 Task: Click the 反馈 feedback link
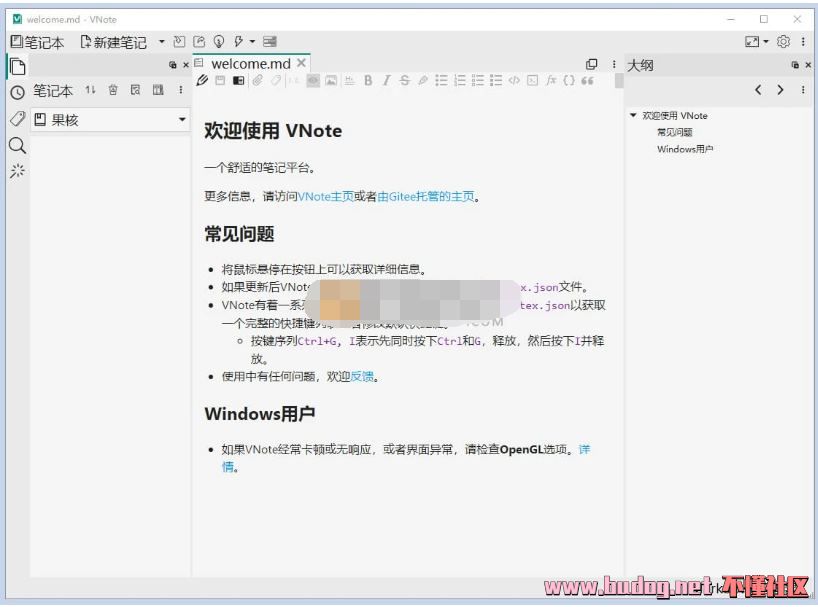[362, 377]
